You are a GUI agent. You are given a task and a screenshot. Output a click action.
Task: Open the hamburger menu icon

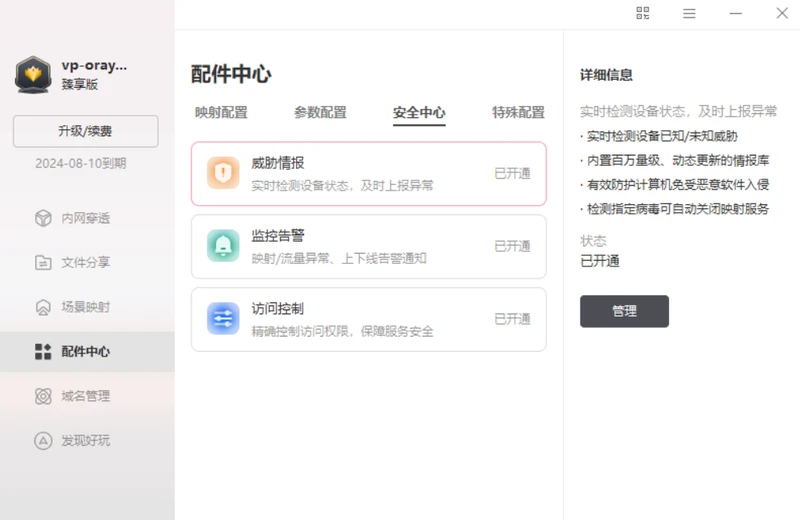coord(689,13)
